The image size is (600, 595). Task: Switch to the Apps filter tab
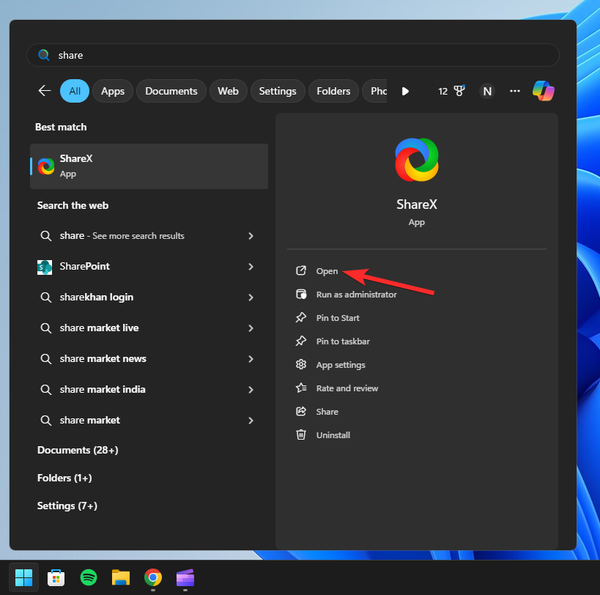pyautogui.click(x=113, y=91)
